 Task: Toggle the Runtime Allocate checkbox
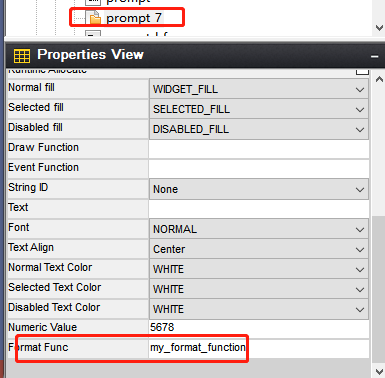(x=362, y=71)
